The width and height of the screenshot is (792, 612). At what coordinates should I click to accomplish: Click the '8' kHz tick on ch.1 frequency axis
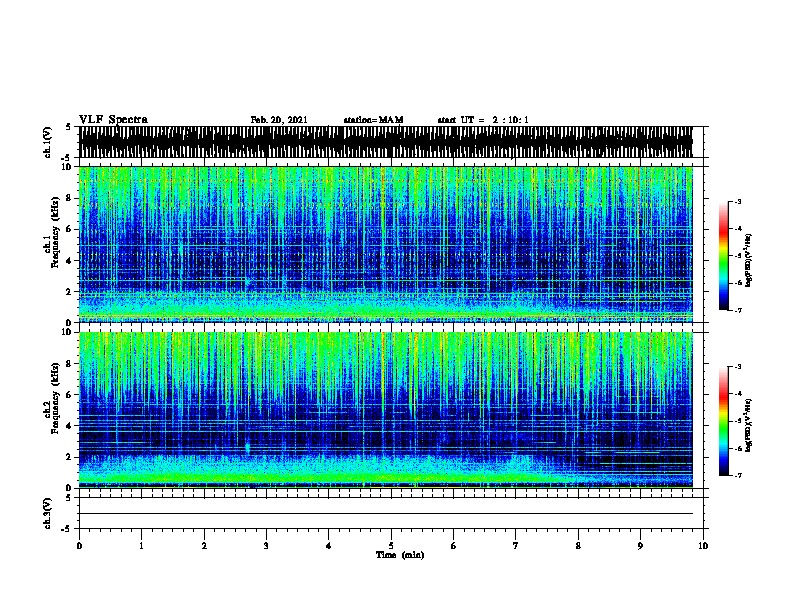tap(69, 198)
